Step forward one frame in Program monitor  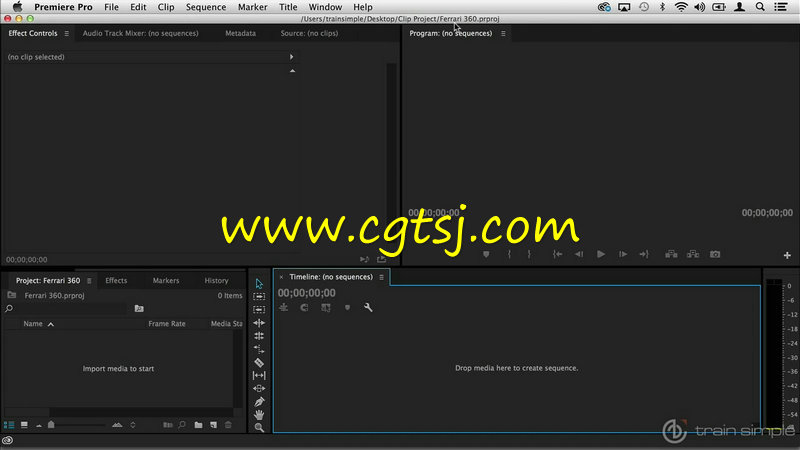tap(623, 254)
